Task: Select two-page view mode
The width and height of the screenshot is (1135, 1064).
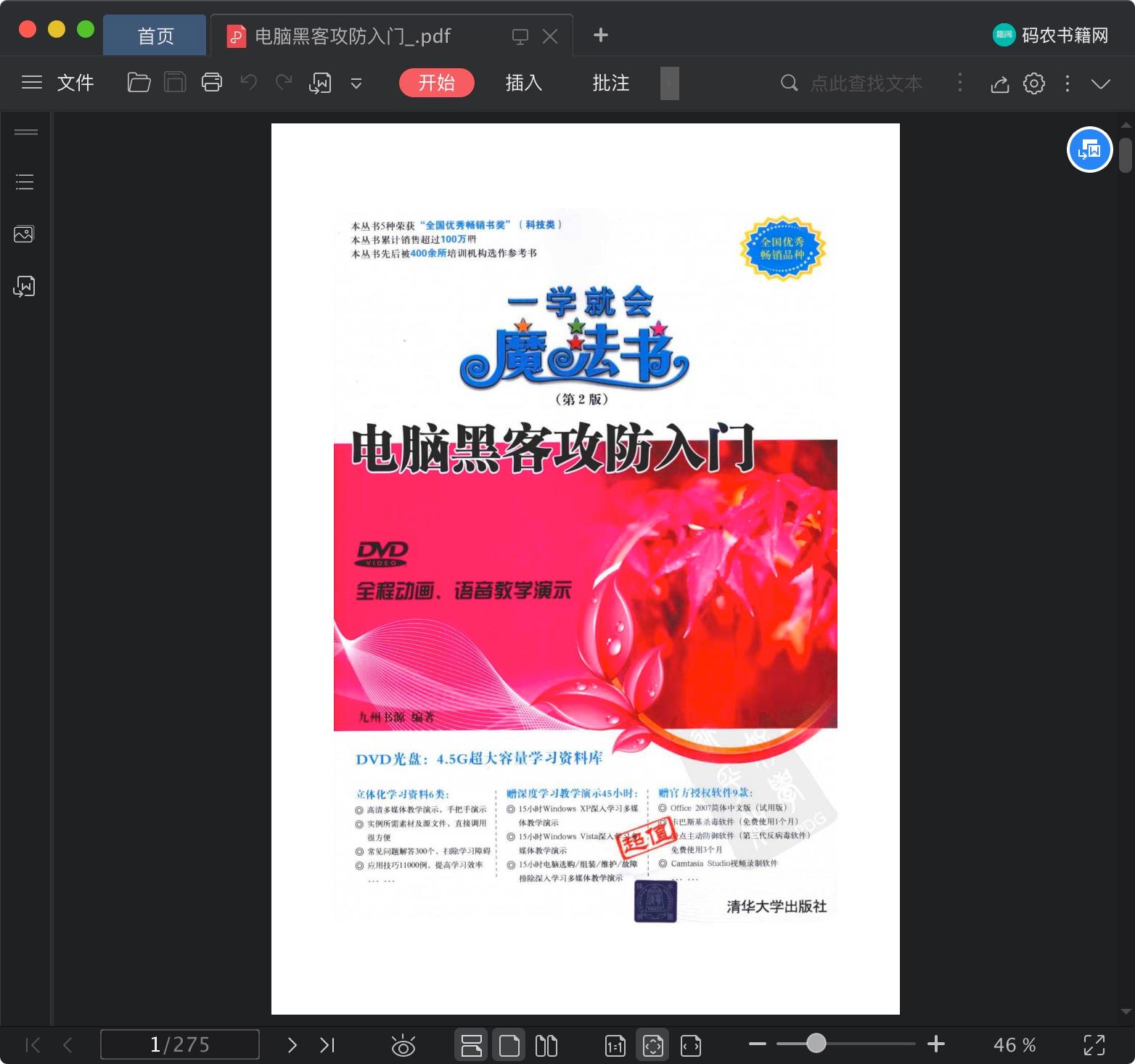Action: click(x=546, y=1045)
